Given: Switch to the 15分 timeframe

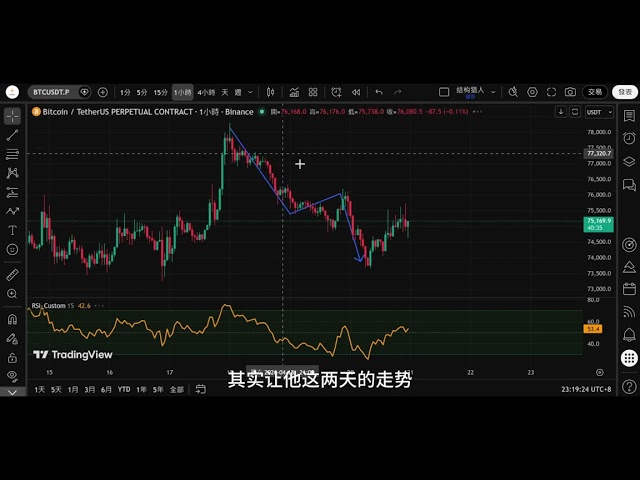Looking at the screenshot, I should [x=161, y=92].
